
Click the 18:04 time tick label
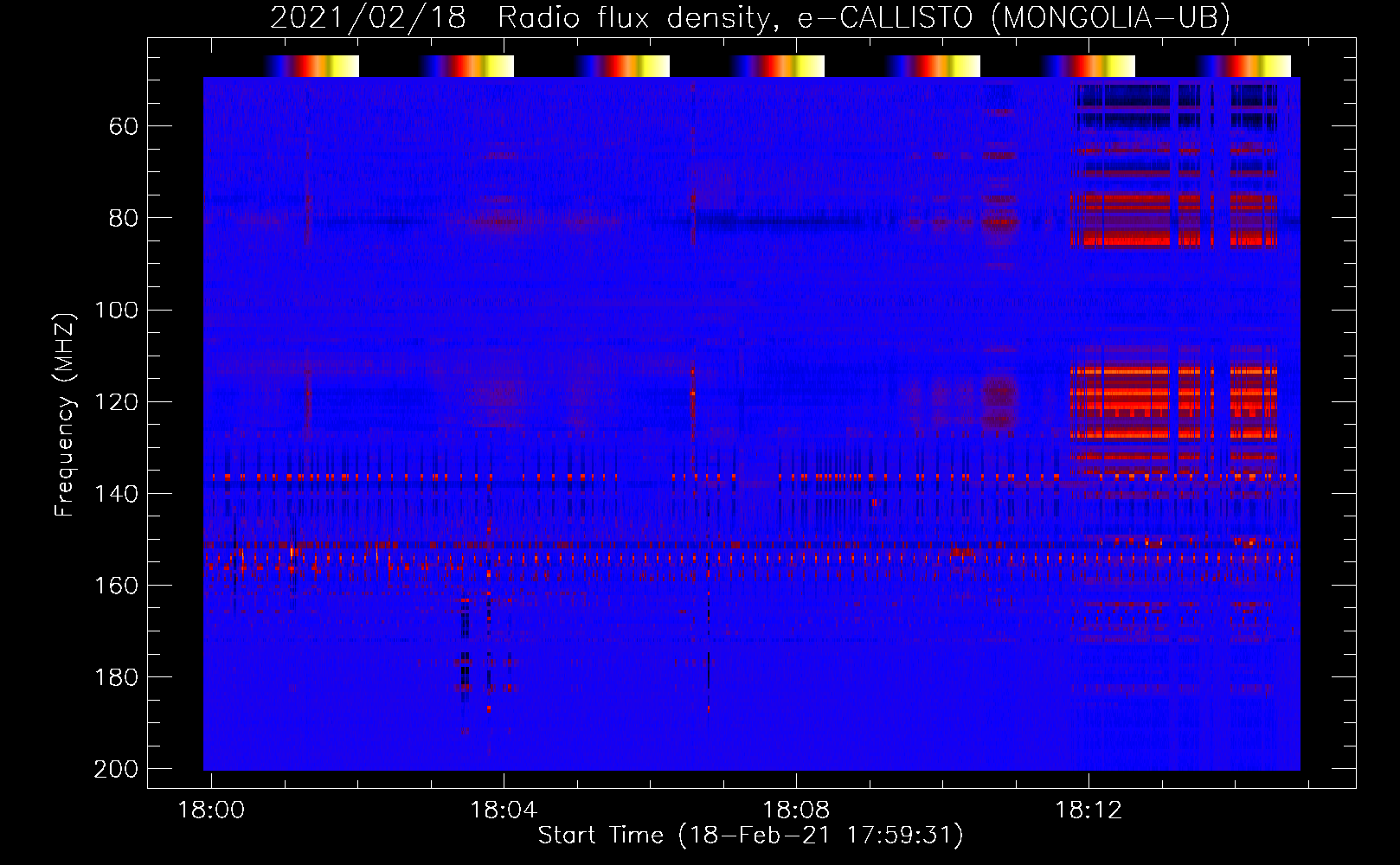coord(504,811)
